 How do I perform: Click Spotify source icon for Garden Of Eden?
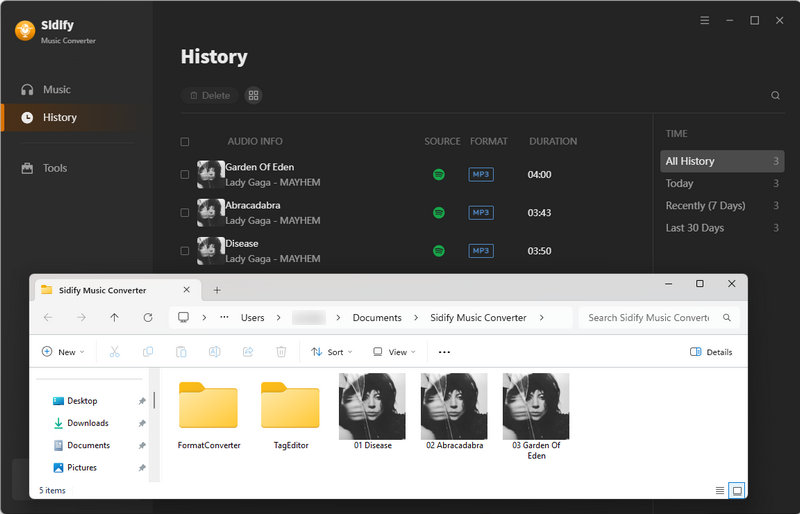(439, 175)
